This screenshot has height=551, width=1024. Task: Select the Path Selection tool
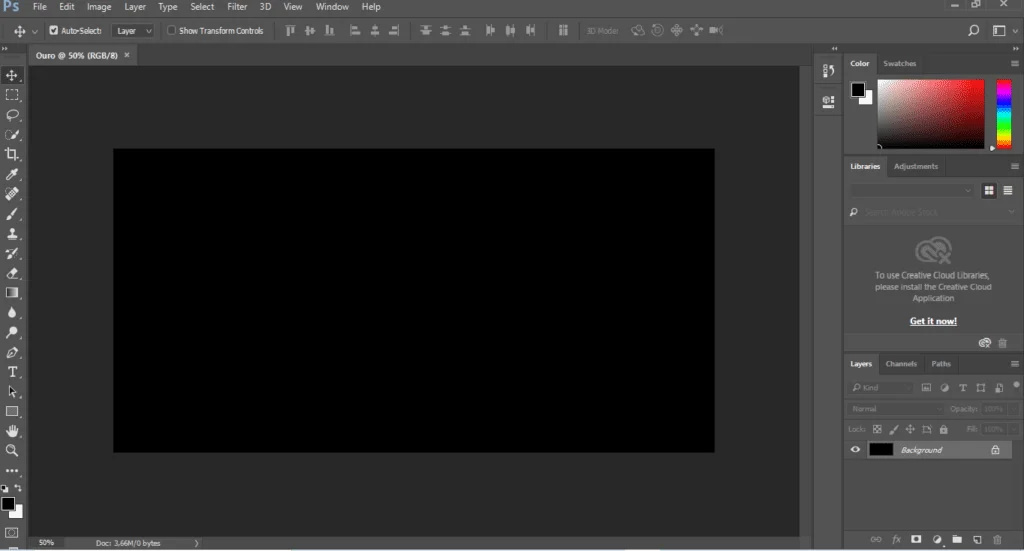12,392
